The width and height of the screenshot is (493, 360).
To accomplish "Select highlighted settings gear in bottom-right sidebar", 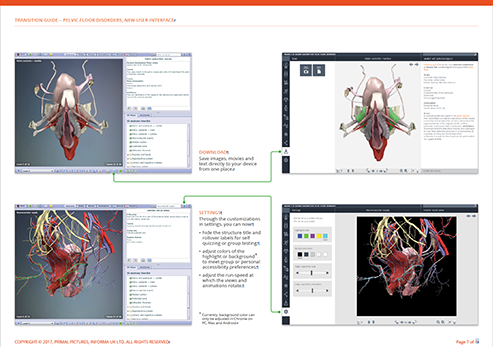I will click(x=286, y=312).
